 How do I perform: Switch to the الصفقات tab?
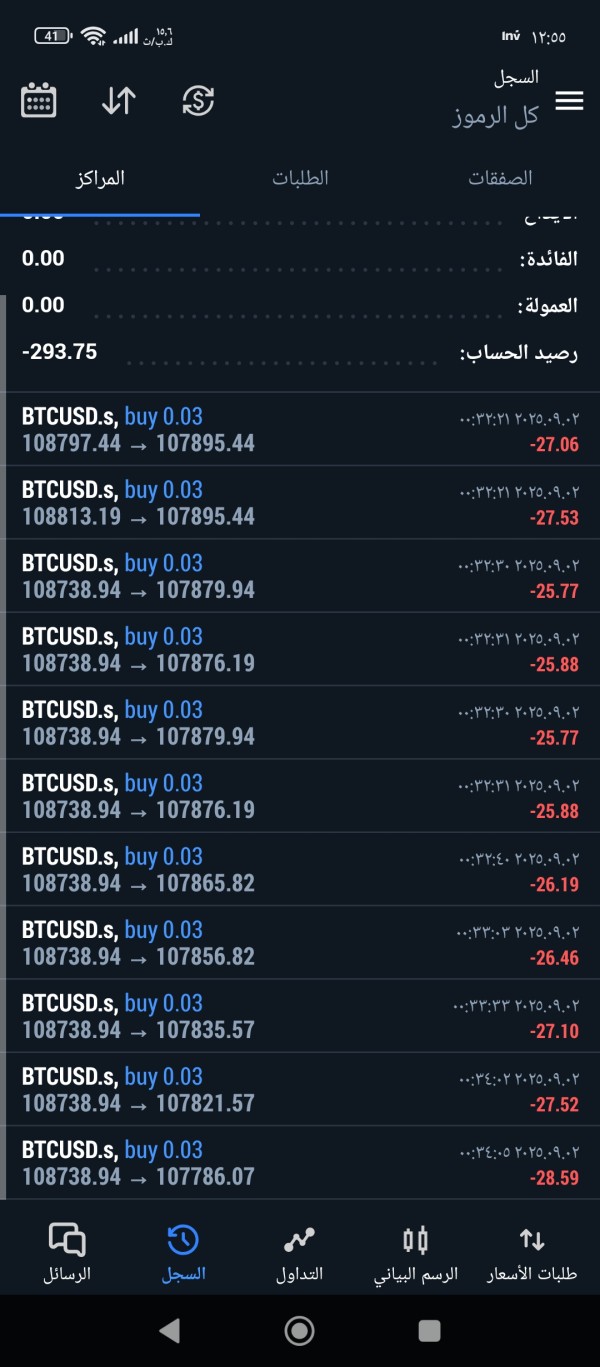tap(500, 179)
